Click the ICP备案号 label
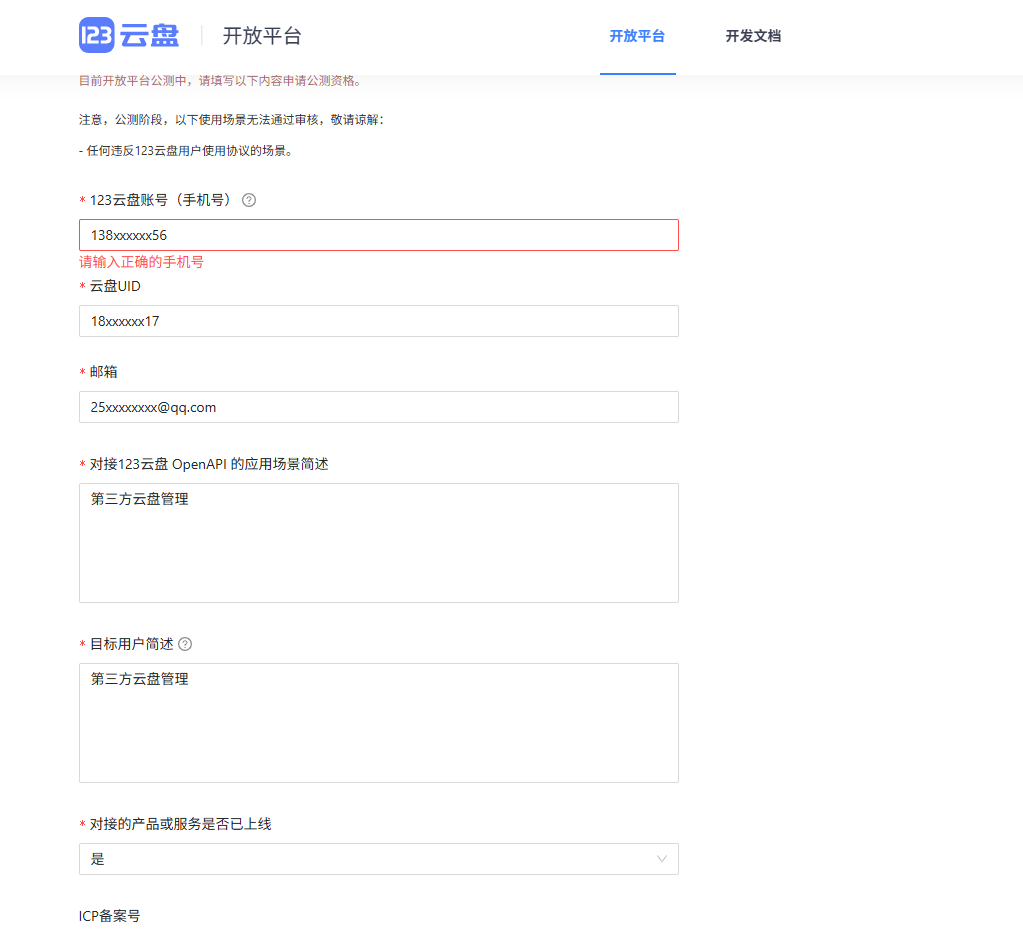1023x931 pixels. (x=110, y=915)
